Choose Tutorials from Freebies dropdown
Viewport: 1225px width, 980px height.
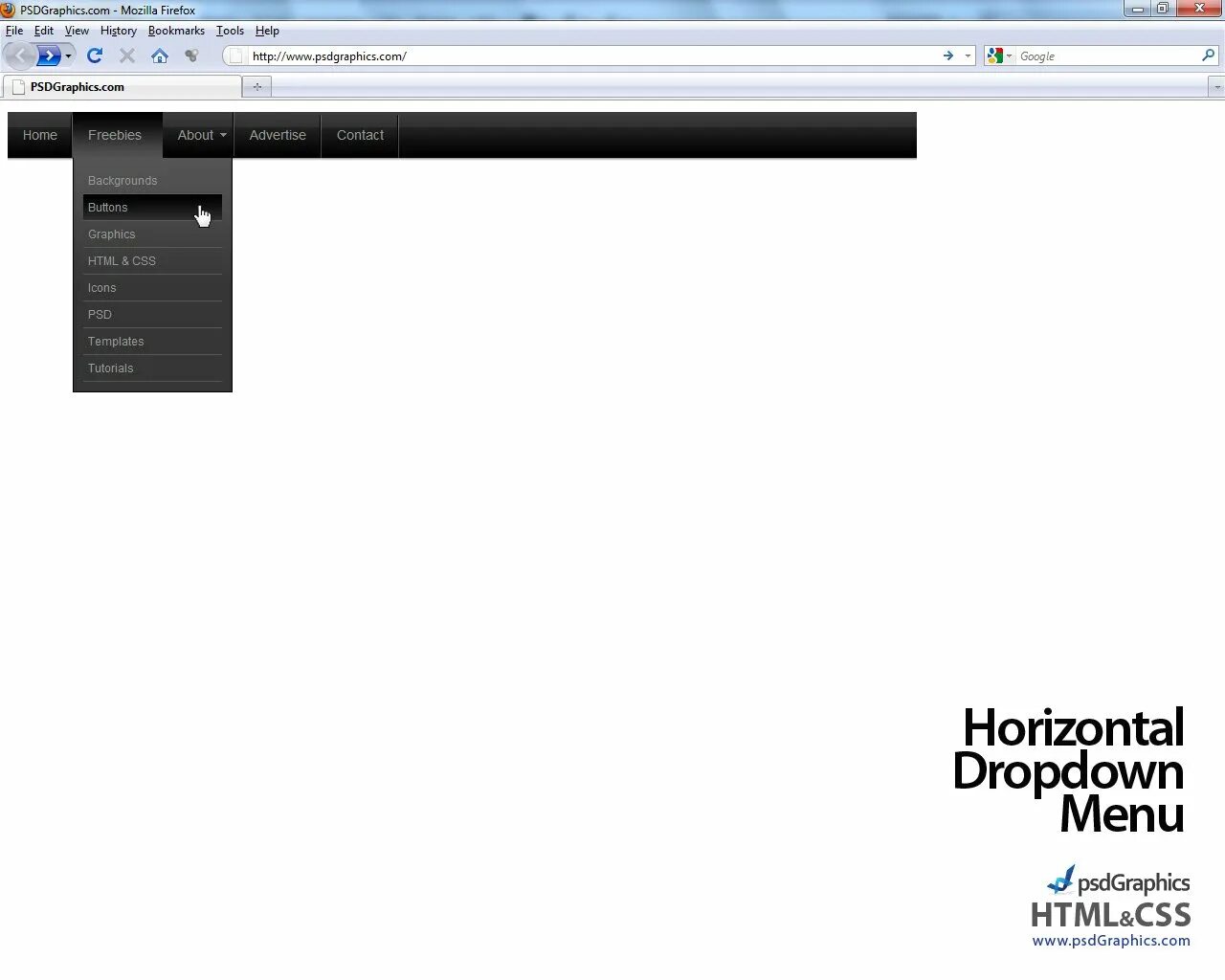[152, 368]
